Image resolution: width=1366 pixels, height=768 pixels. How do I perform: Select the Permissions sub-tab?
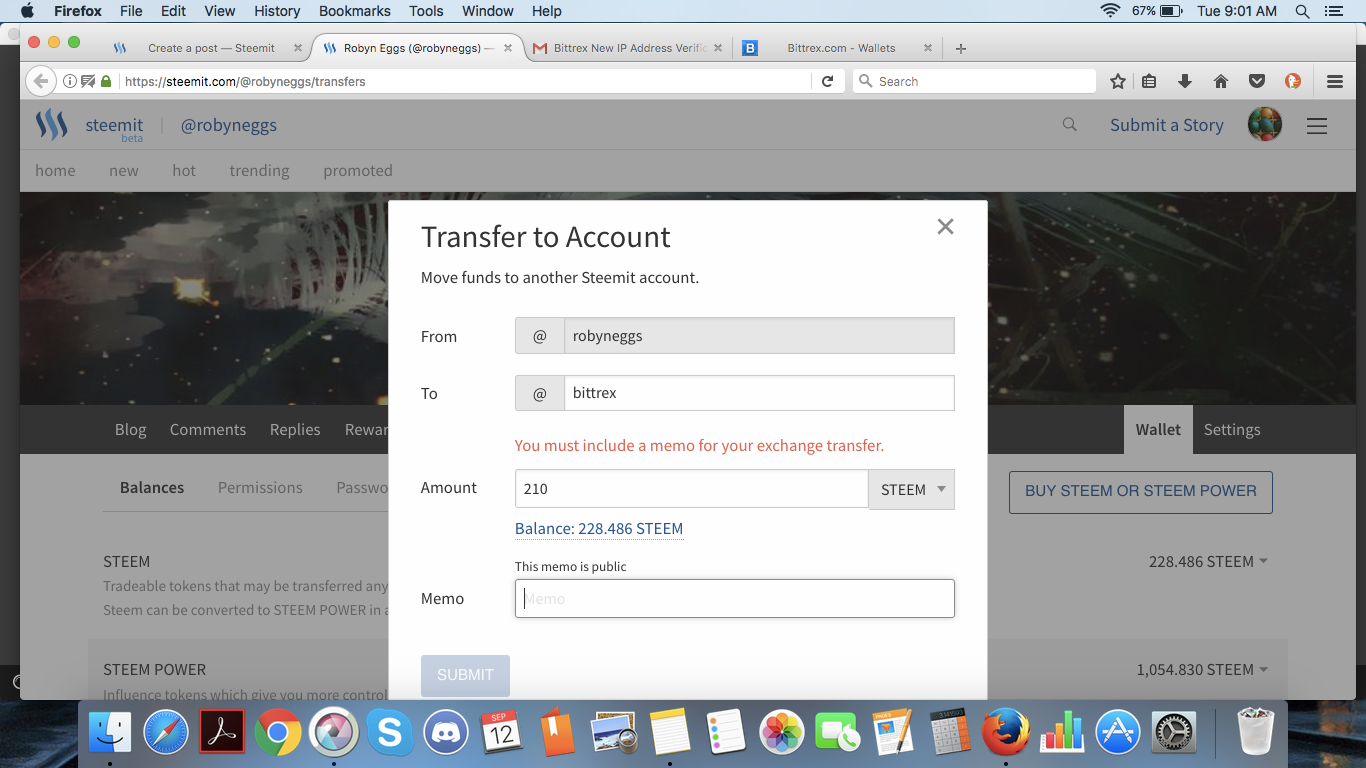(260, 487)
